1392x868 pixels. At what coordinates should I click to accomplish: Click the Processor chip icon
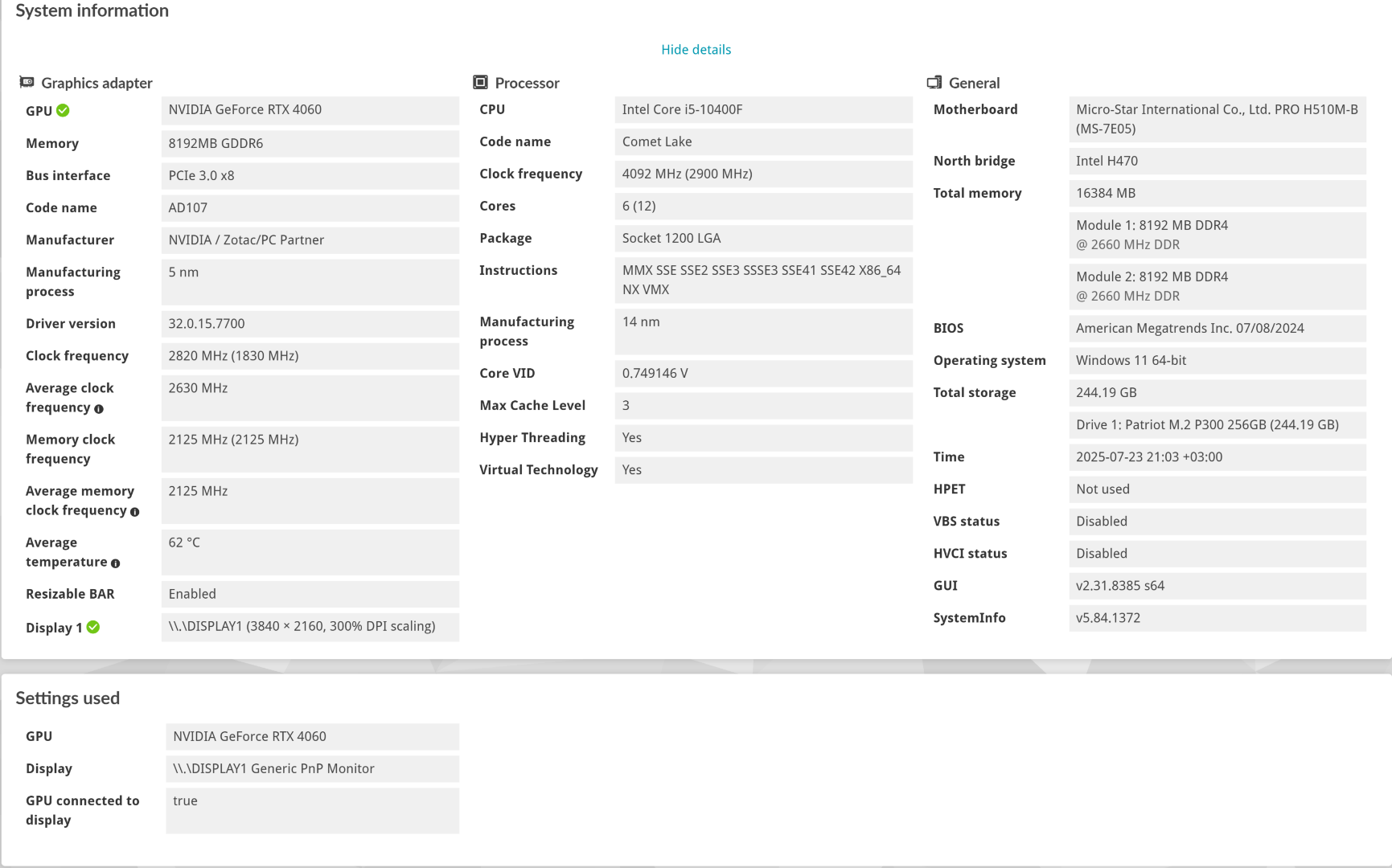[480, 82]
